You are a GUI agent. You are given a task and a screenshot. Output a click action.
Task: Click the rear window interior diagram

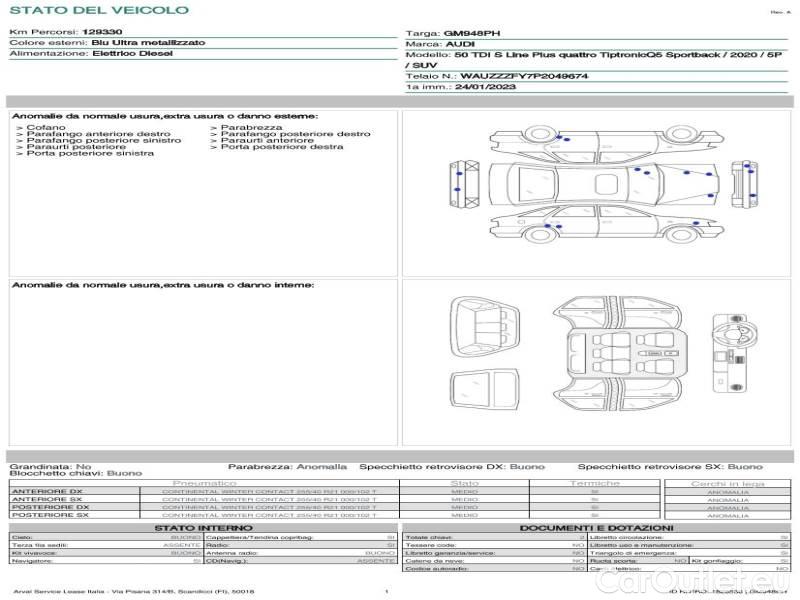point(485,390)
